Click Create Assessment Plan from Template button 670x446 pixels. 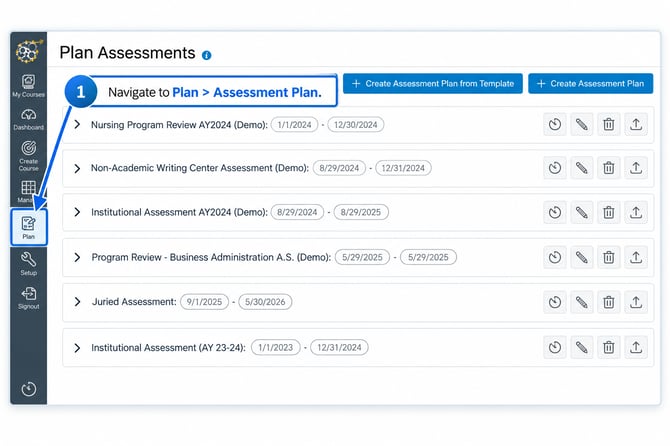click(x=432, y=83)
